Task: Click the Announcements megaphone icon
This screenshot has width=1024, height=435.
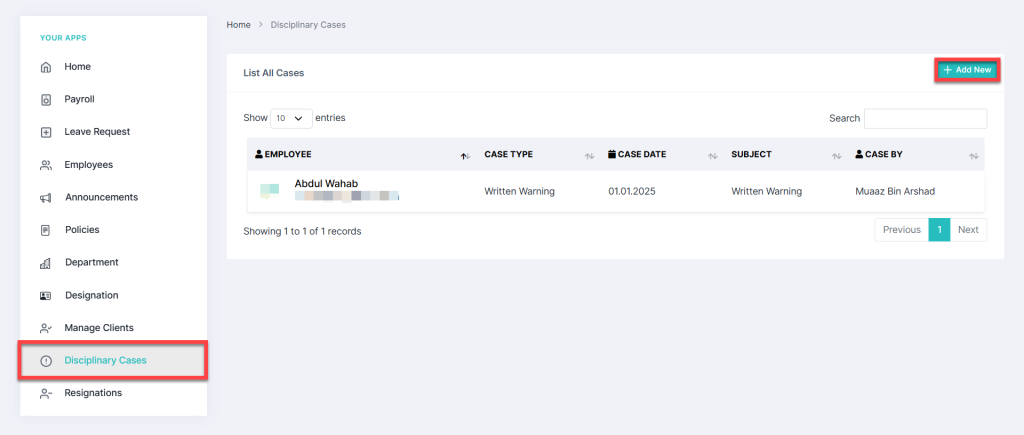Action: 46,198
